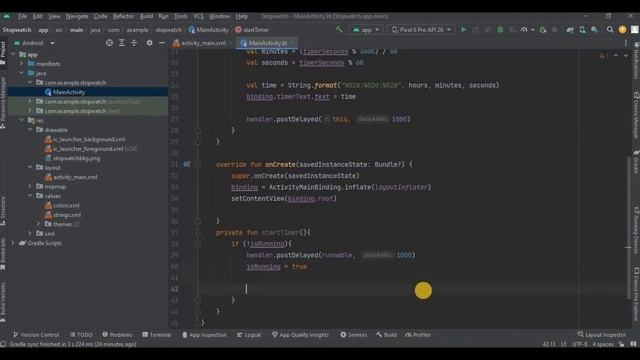Open Logcat tool window

click(249, 335)
